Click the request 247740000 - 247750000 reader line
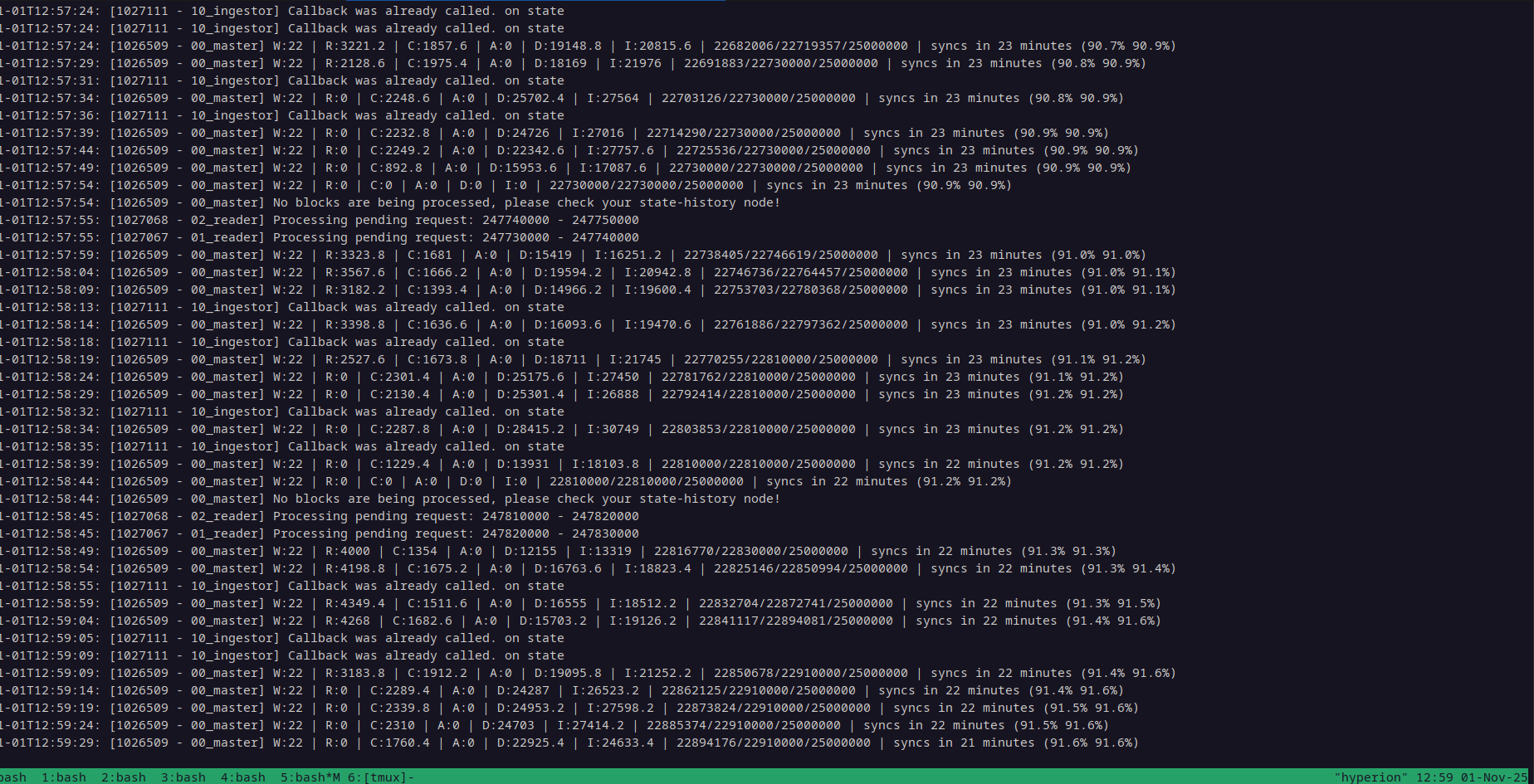This screenshot has height=784, width=1534. (456, 220)
